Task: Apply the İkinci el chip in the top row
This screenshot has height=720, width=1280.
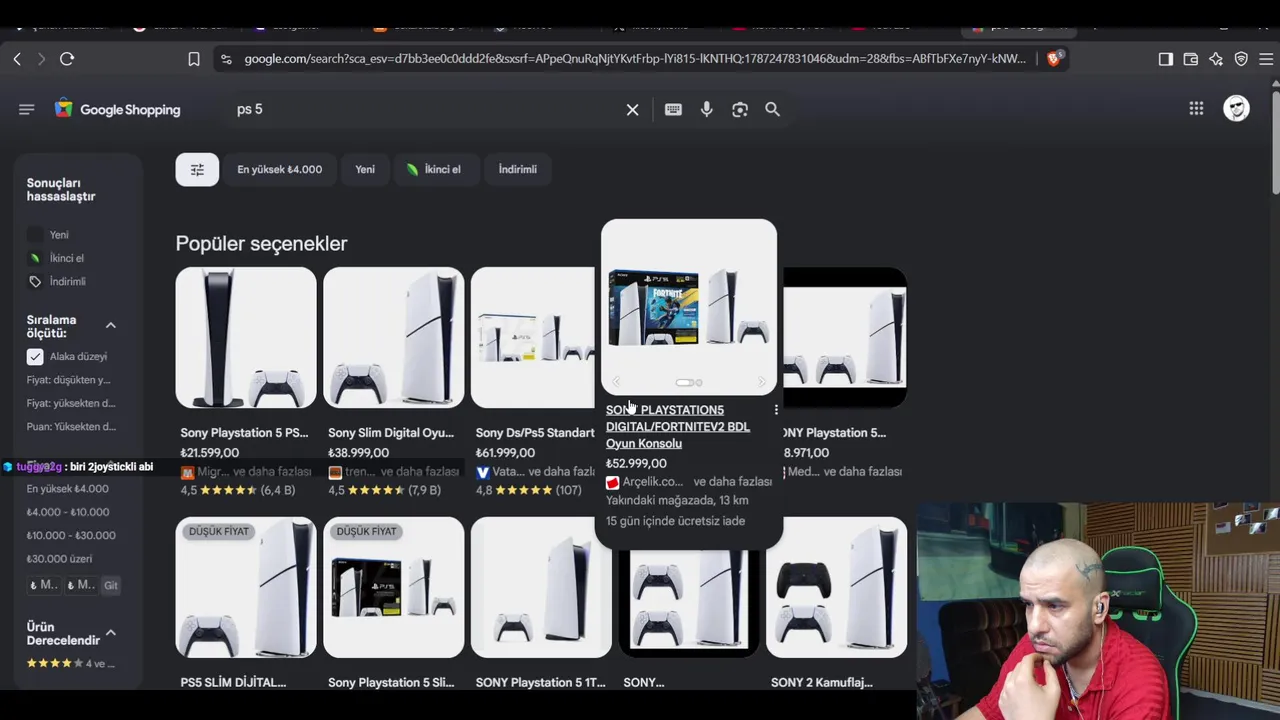Action: click(434, 169)
